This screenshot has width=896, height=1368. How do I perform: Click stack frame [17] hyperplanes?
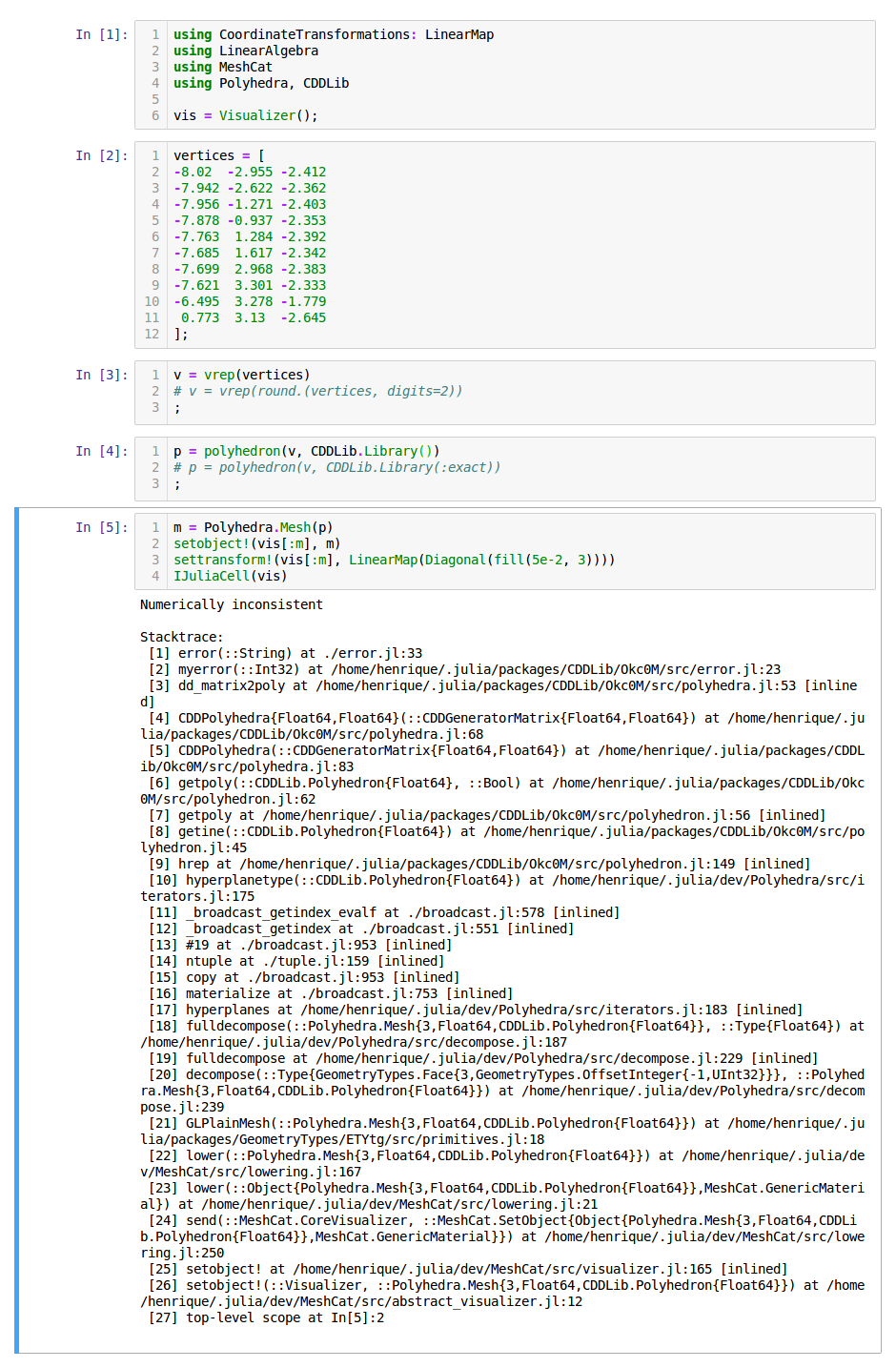[x=476, y=1010]
